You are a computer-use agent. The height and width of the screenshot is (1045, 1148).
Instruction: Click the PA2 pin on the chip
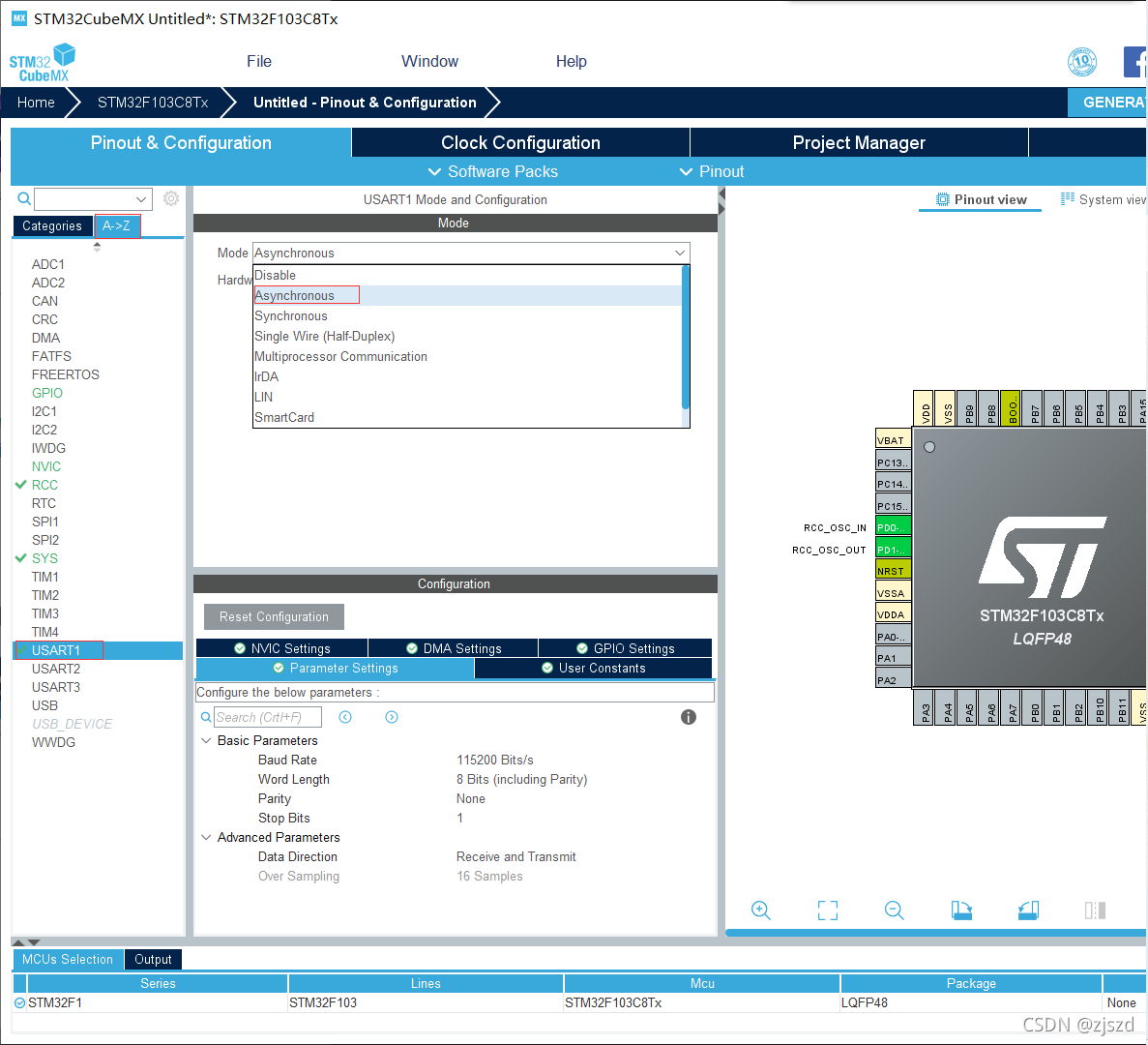pos(894,679)
